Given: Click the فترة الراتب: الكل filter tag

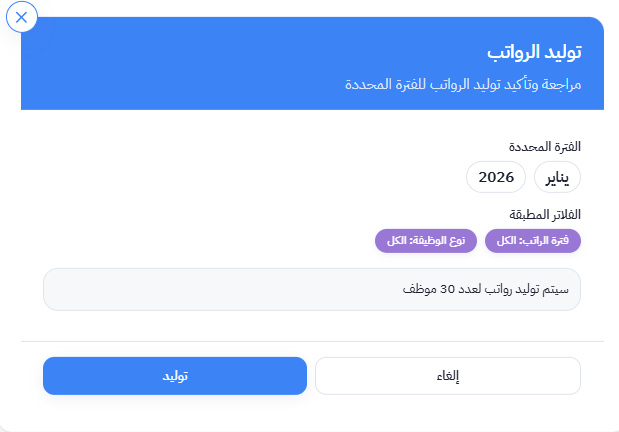Looking at the screenshot, I should click(533, 241).
